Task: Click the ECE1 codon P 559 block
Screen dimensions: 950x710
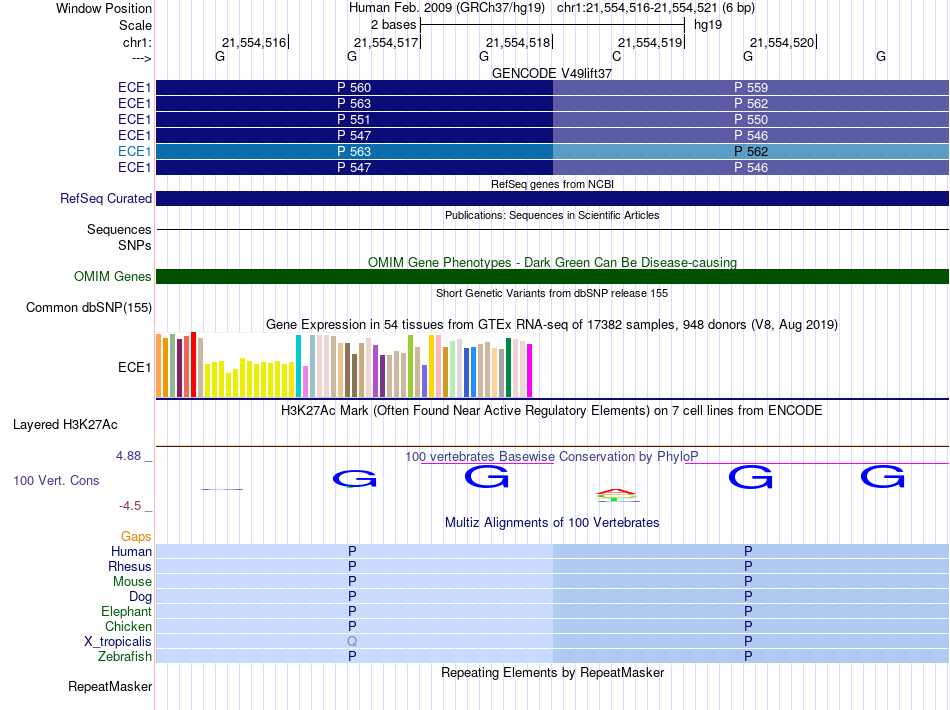Action: click(x=751, y=88)
